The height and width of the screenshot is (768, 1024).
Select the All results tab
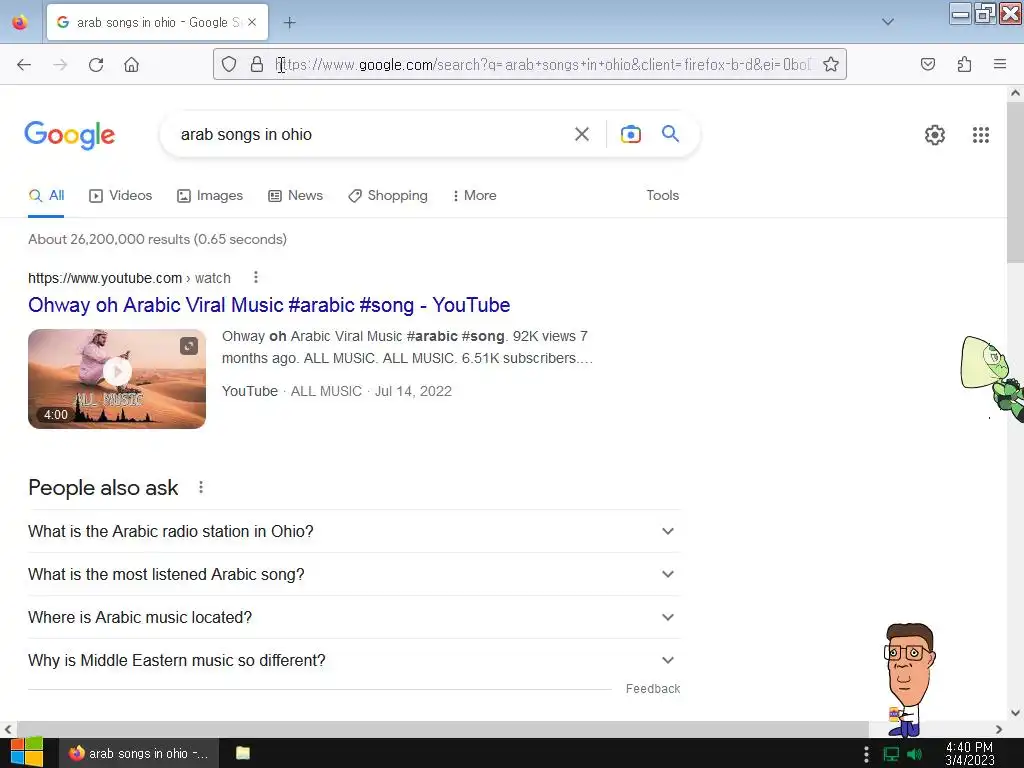pos(46,195)
